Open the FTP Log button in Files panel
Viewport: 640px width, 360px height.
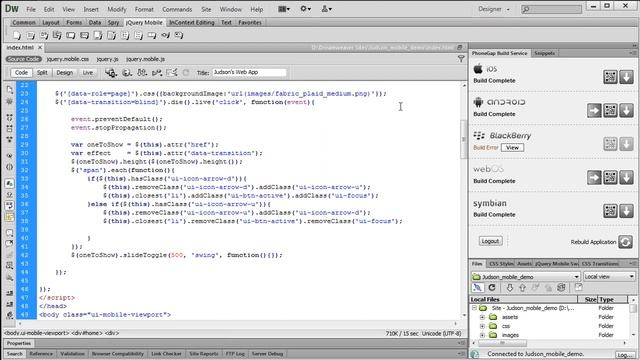point(624,355)
